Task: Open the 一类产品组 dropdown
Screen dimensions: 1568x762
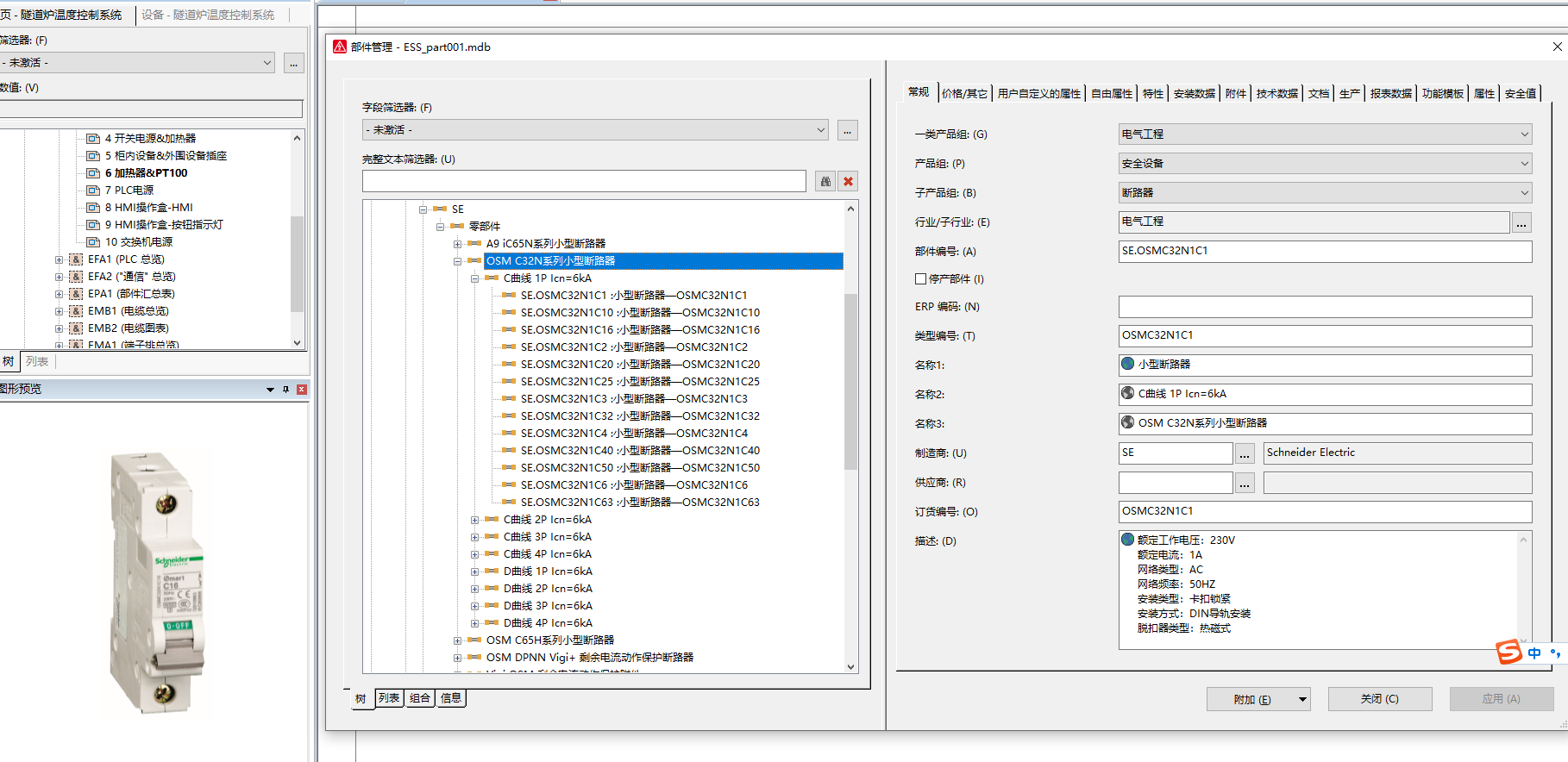Action: point(1523,134)
